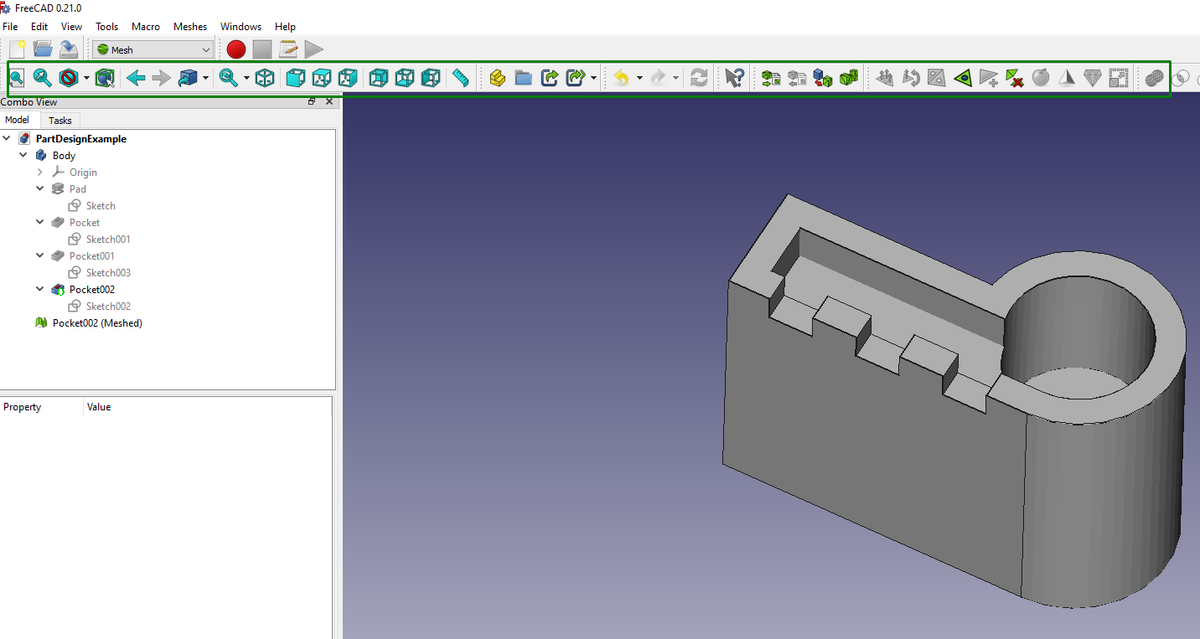
Task: Switch to the isometric view
Action: coord(264,77)
